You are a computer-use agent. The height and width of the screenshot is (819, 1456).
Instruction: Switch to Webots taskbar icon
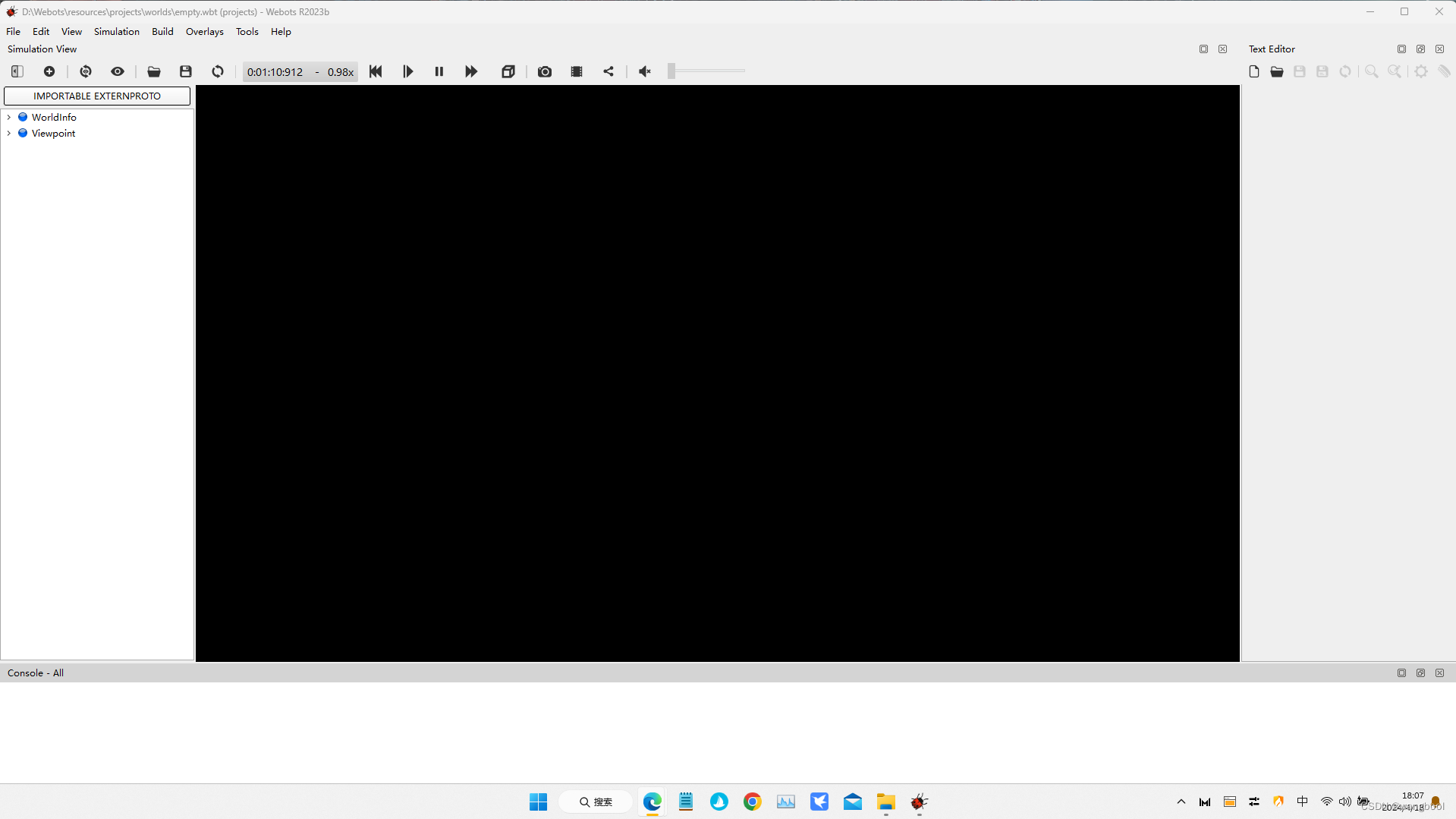coord(920,802)
